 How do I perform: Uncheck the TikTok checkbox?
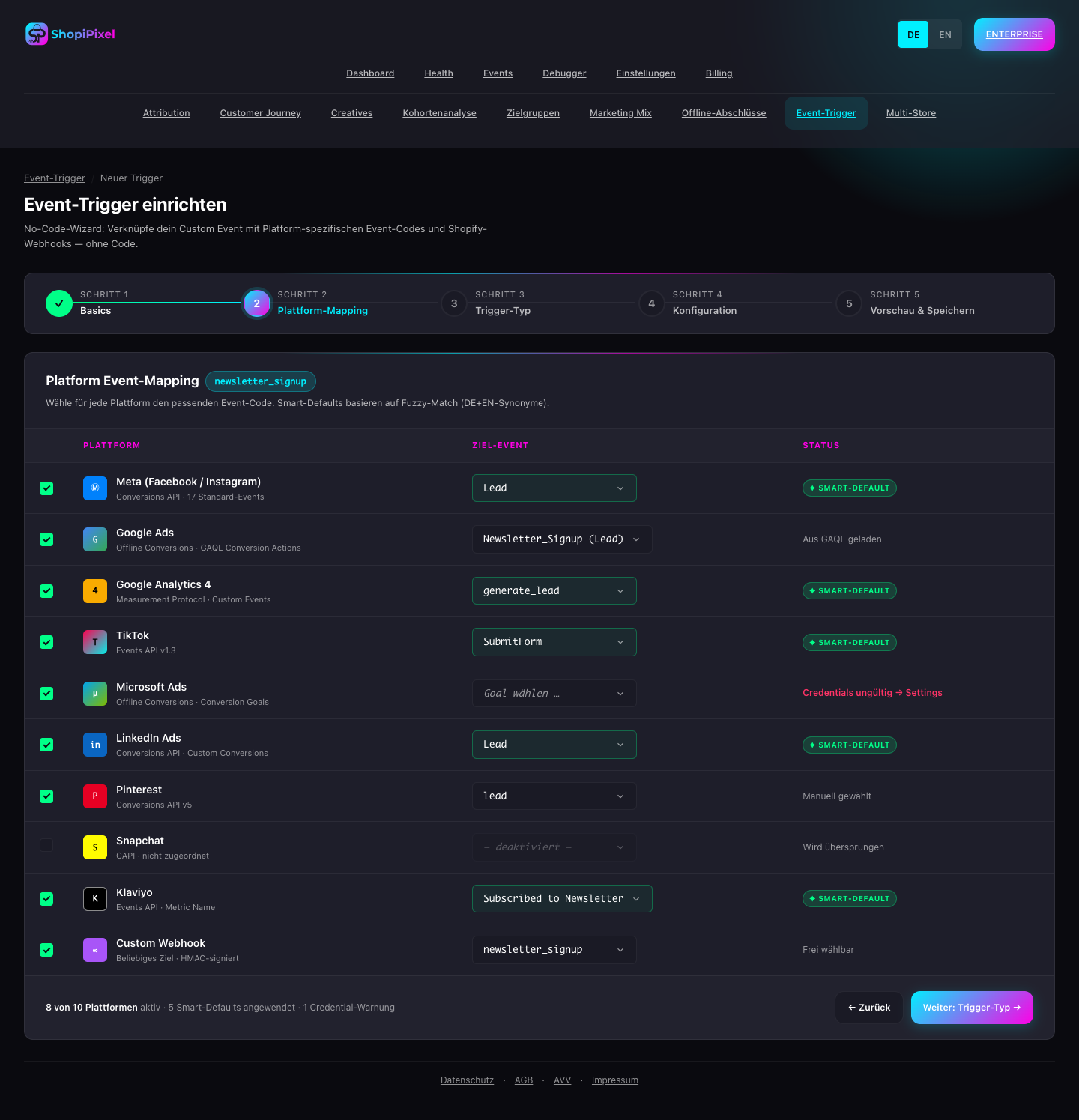point(46,642)
